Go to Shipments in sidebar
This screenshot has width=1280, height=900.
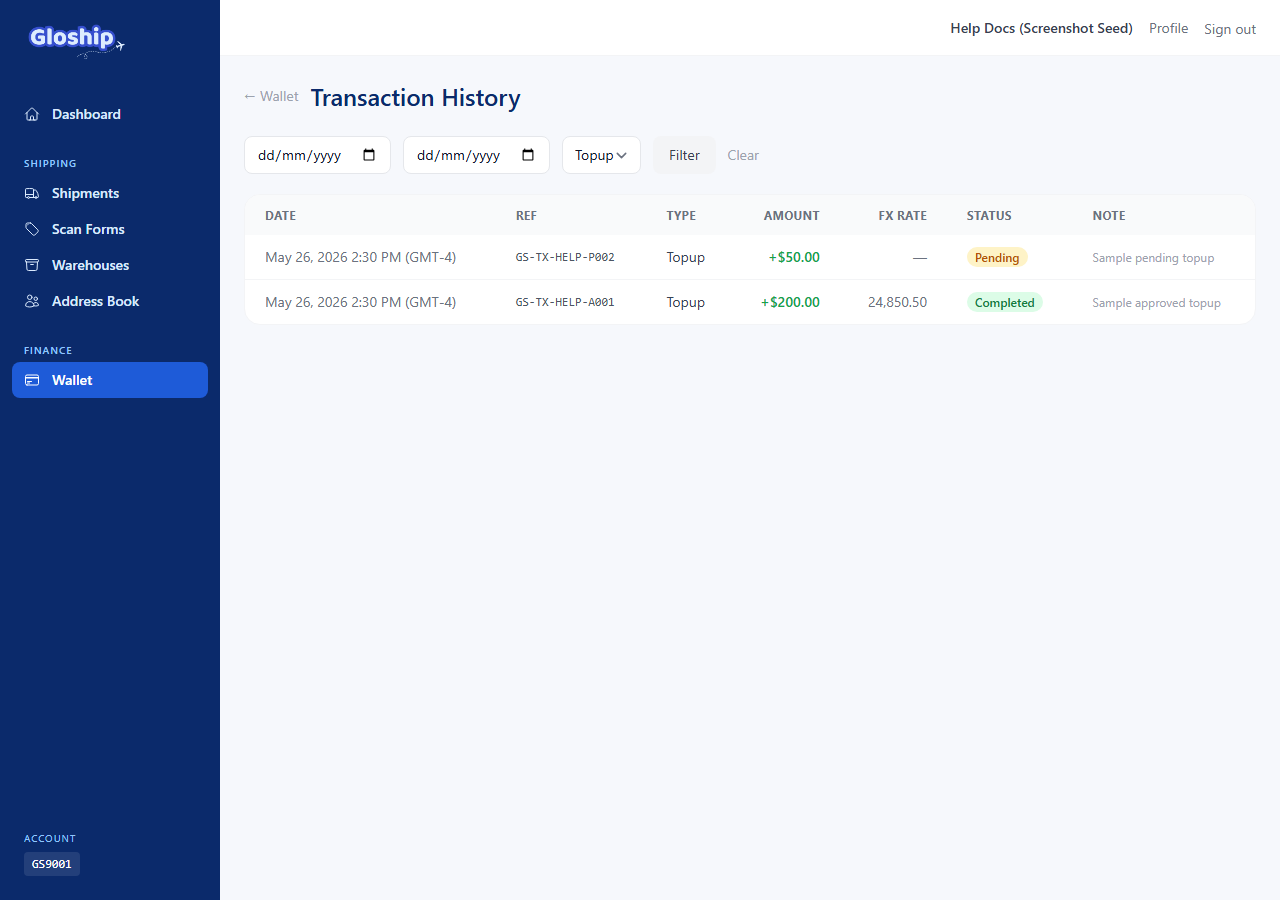point(110,193)
